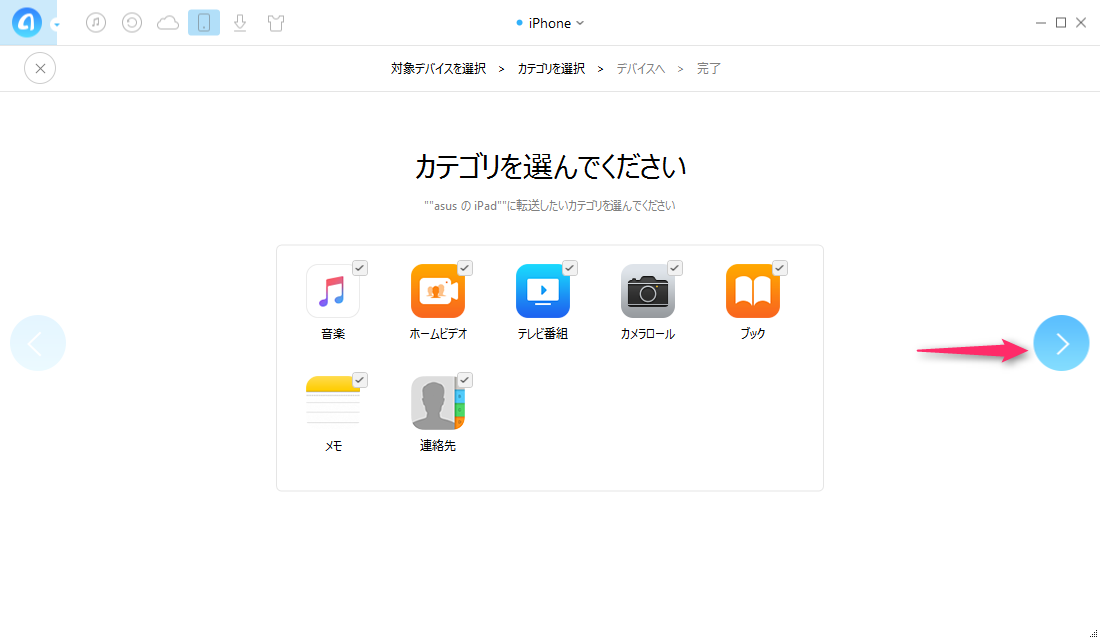The width and height of the screenshot is (1100, 640).
Task: Open the dropdown arrow beside AnyTrans logo
Action: point(57,25)
